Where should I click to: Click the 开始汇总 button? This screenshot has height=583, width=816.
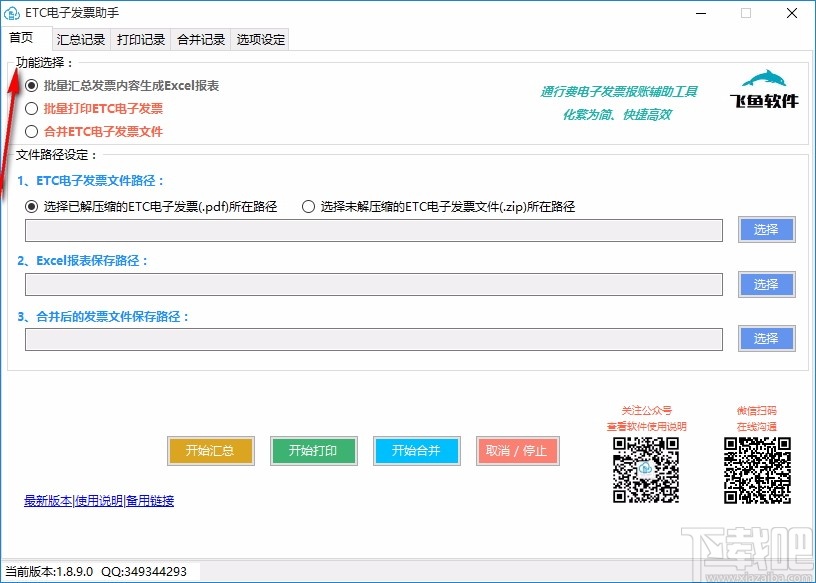210,451
